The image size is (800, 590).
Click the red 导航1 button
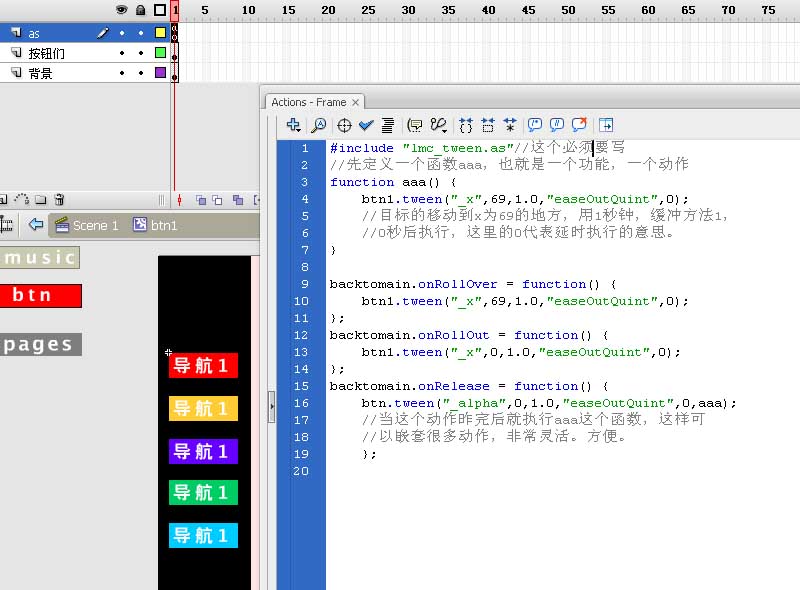pos(203,365)
